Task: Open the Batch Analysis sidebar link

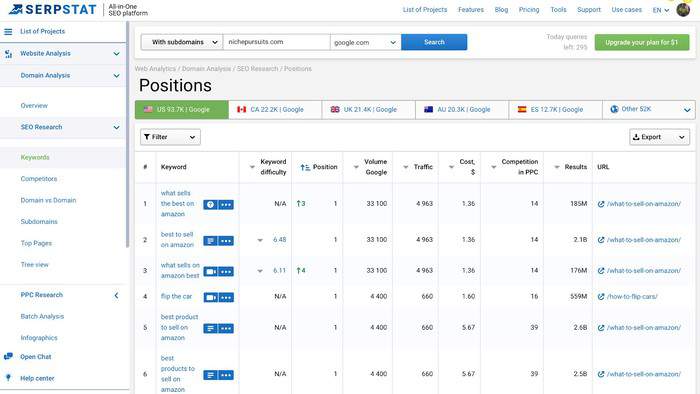Action: point(42,316)
